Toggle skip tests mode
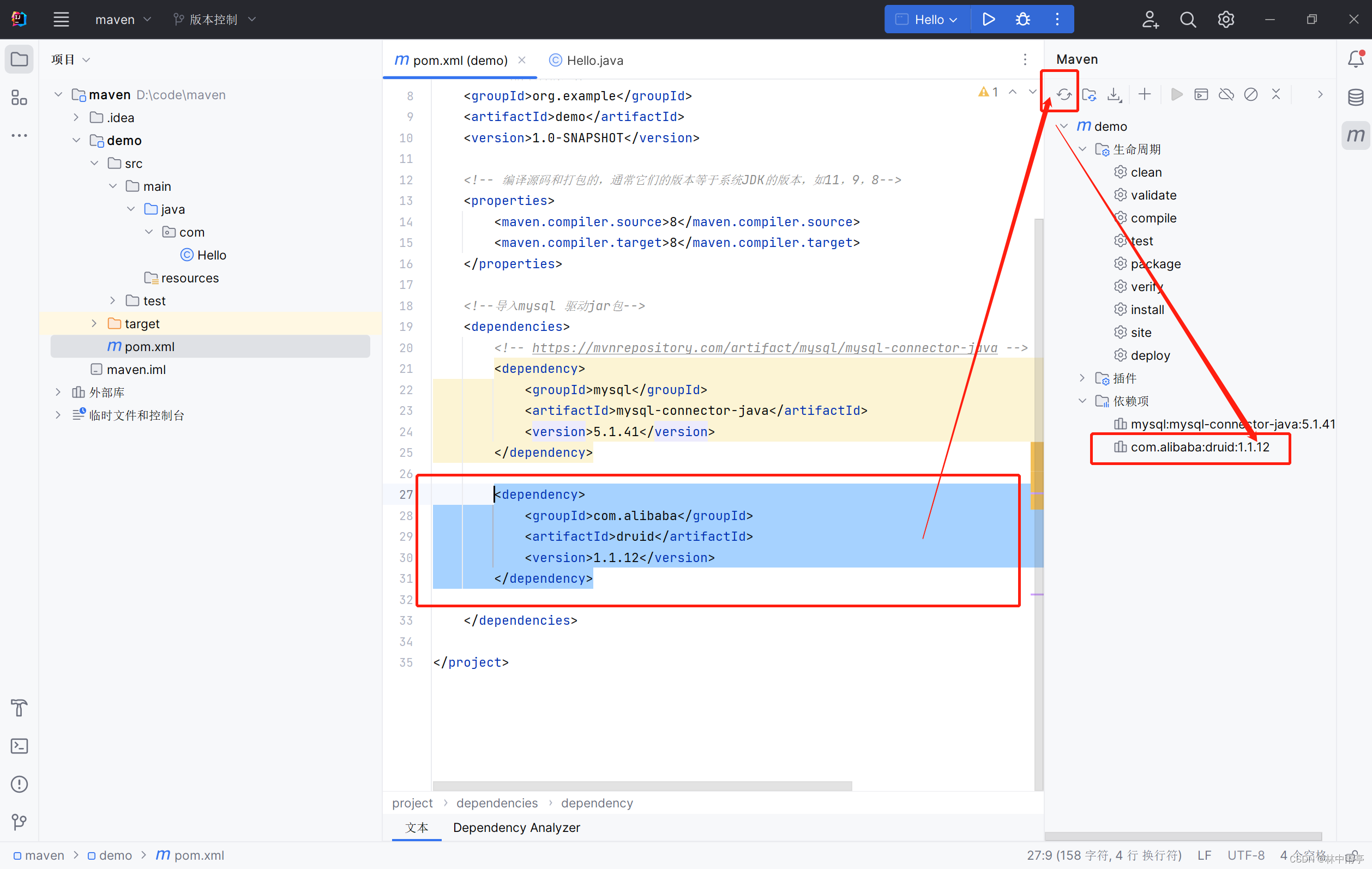 [x=1251, y=94]
